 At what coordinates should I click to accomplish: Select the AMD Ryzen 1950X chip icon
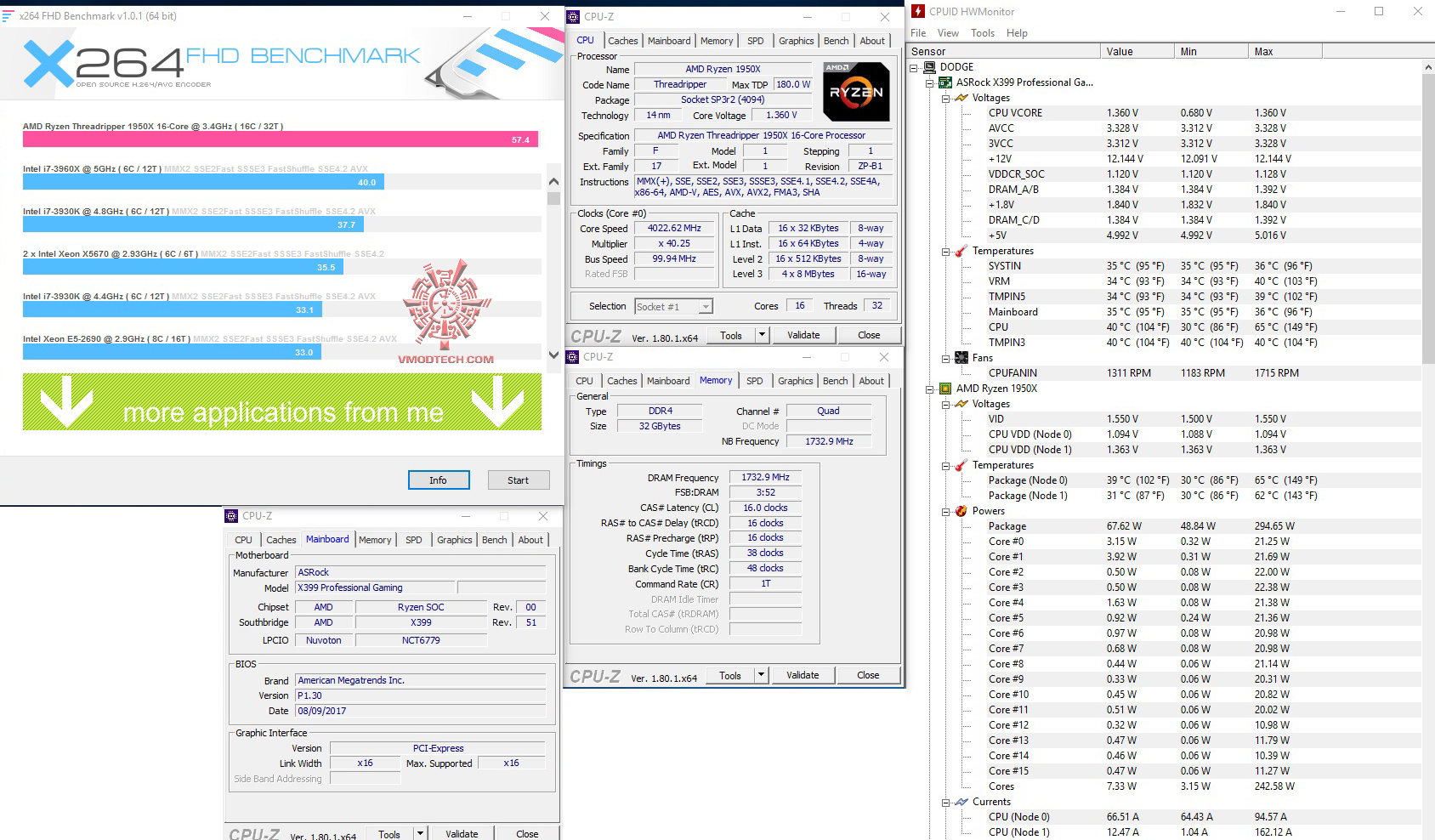click(945, 389)
